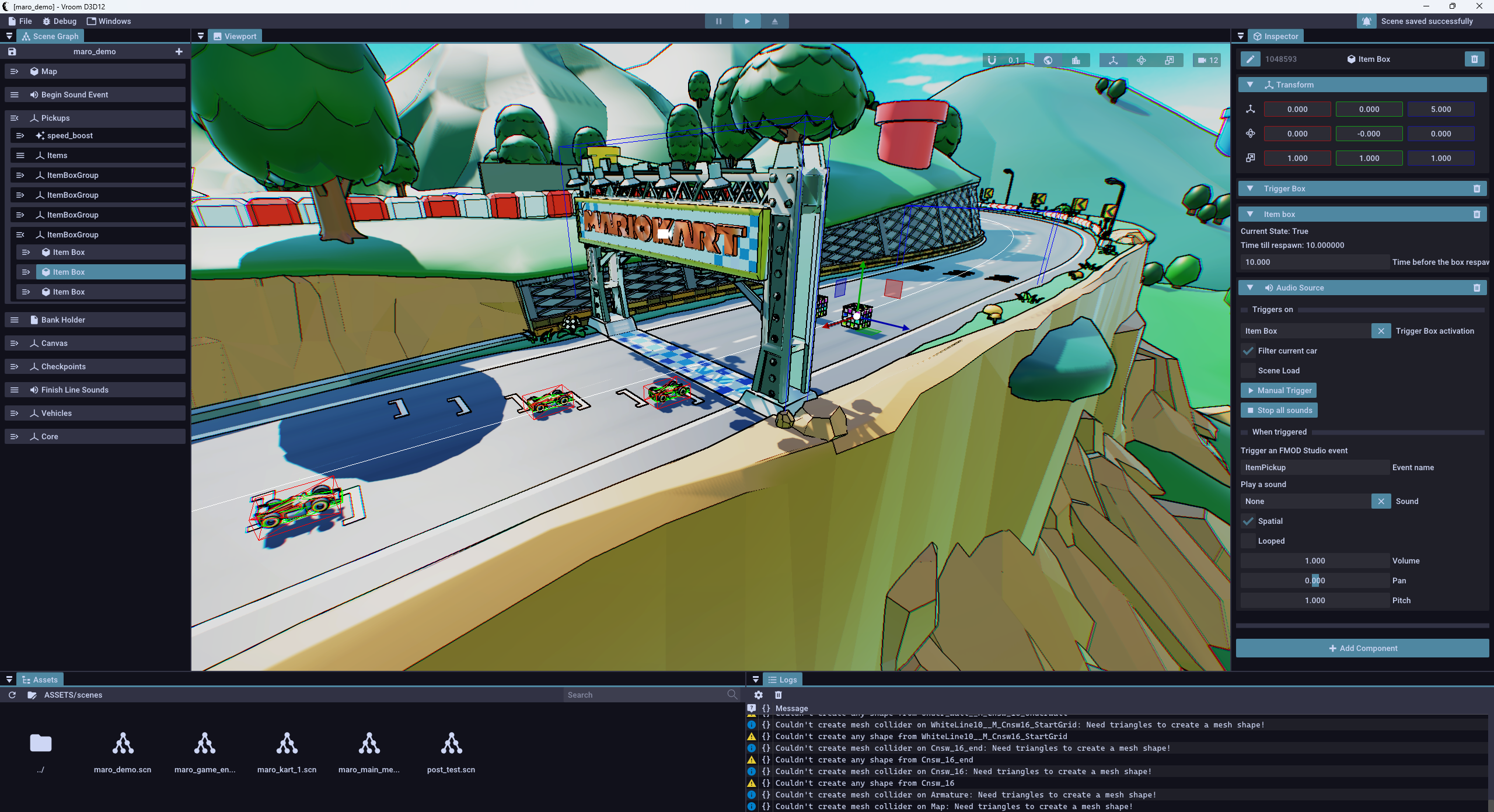Go up to parent folder in Assets
Image resolution: width=1494 pixels, height=812 pixels.
click(41, 751)
